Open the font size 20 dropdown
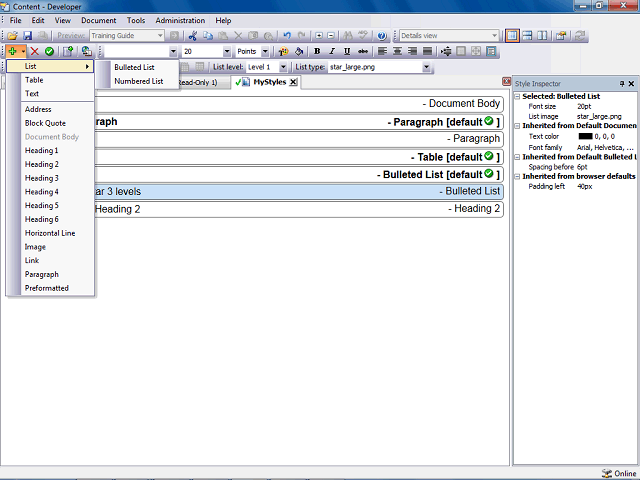The width and height of the screenshot is (640, 480). (x=227, y=51)
